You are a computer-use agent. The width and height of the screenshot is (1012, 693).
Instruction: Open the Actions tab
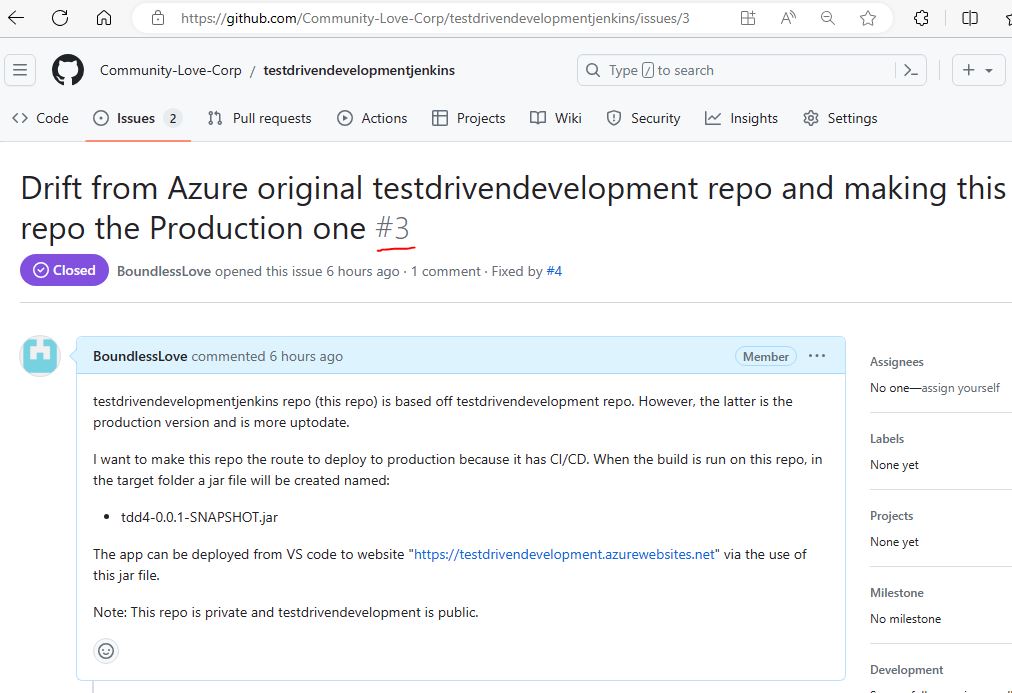tap(372, 118)
